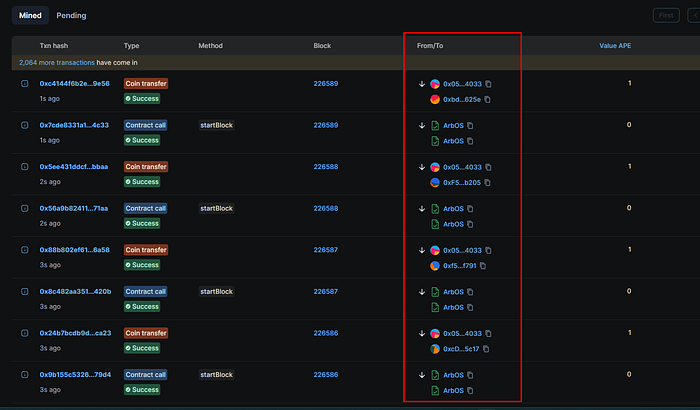Open transaction 0xc4144f6b2e...9e56
Viewport: 700px width, 410px height.
coord(75,84)
